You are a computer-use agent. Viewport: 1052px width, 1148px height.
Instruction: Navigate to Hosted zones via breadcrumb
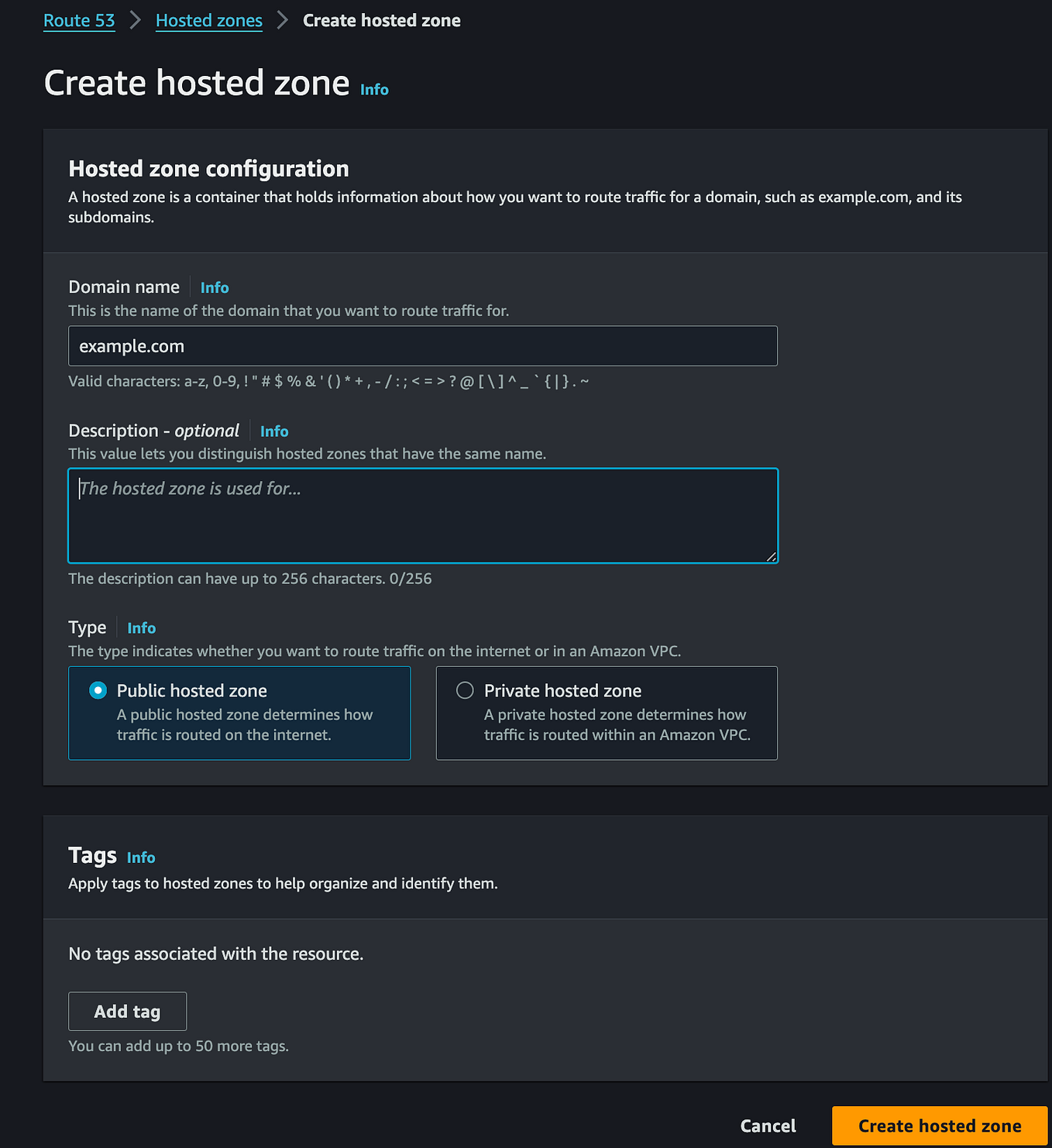coord(208,20)
